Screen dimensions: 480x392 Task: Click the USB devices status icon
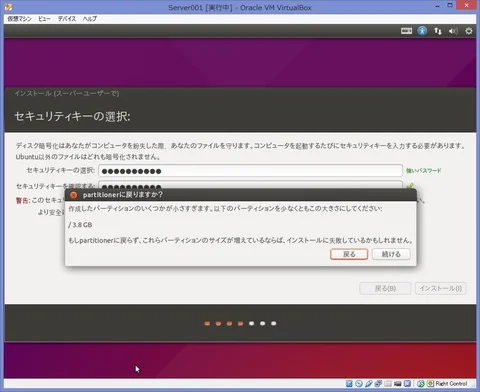pyautogui.click(x=368, y=384)
